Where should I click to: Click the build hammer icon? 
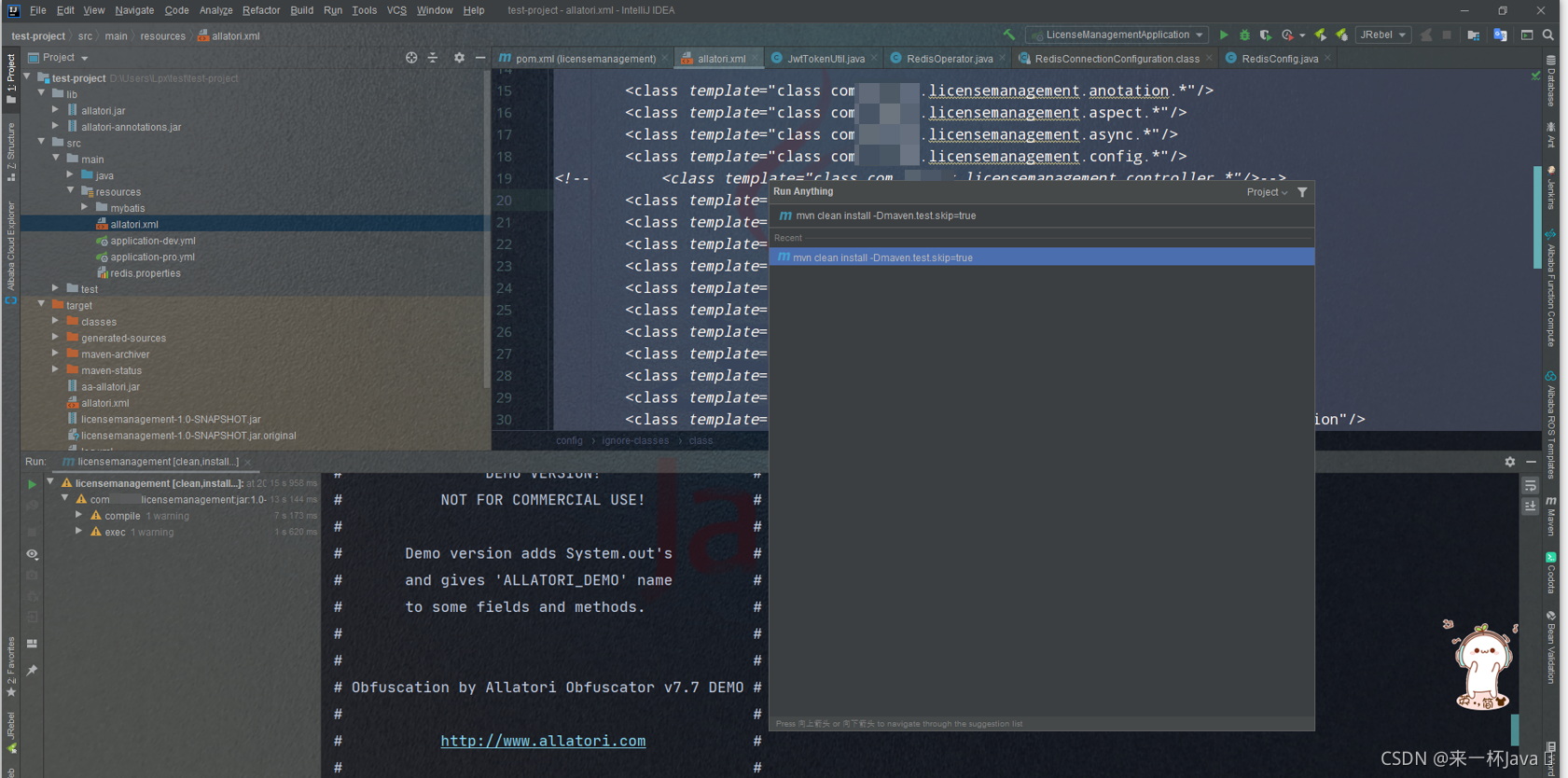1009,35
